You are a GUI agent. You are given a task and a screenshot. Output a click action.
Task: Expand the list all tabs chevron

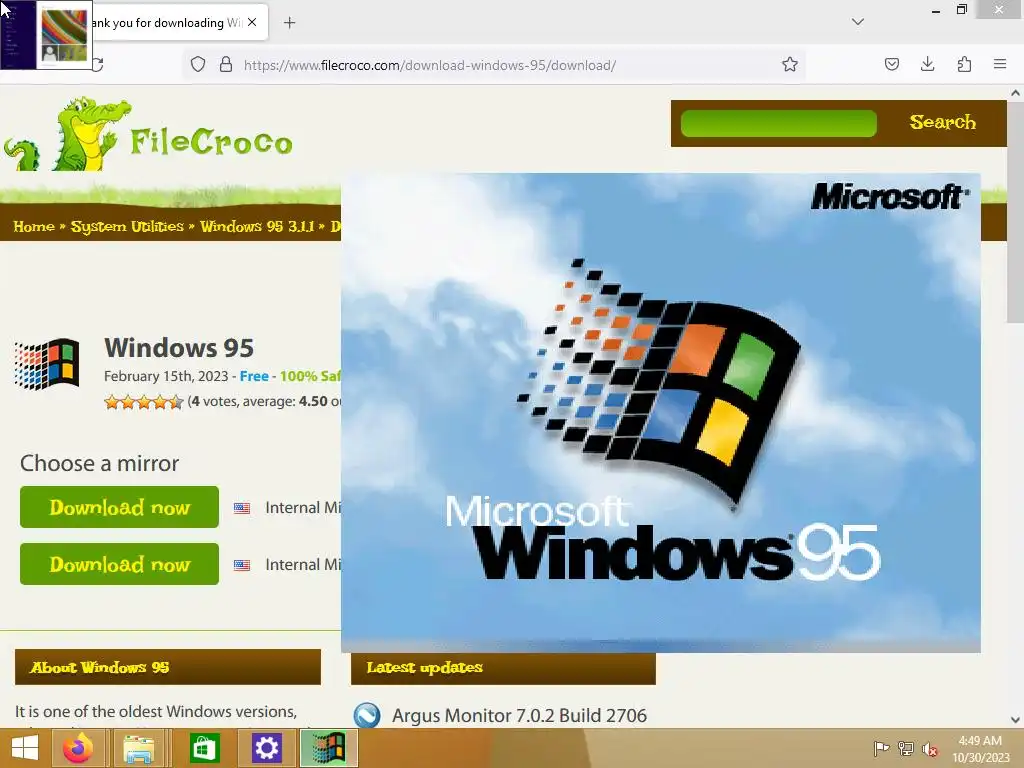(x=858, y=22)
